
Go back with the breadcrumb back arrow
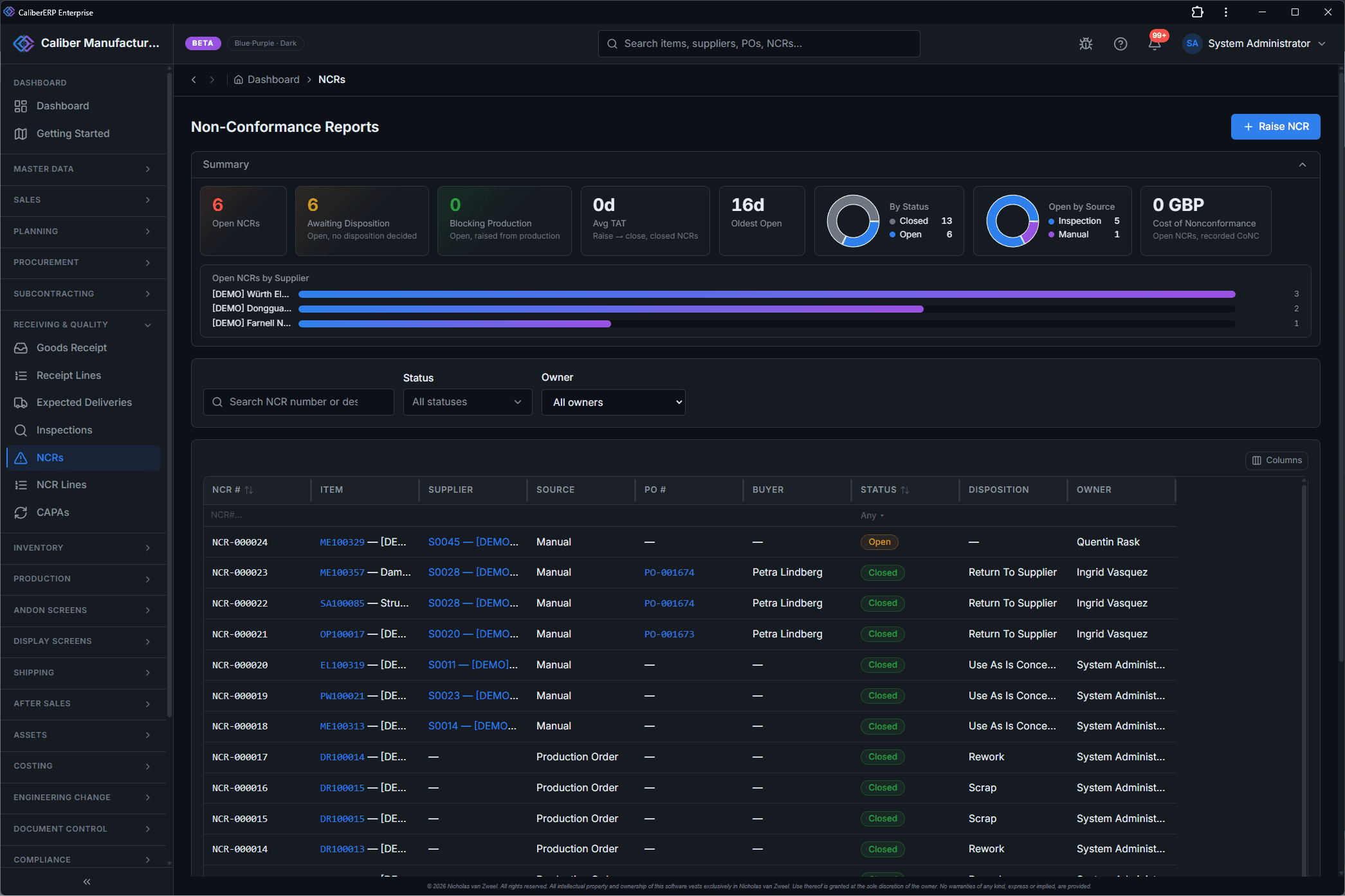194,80
